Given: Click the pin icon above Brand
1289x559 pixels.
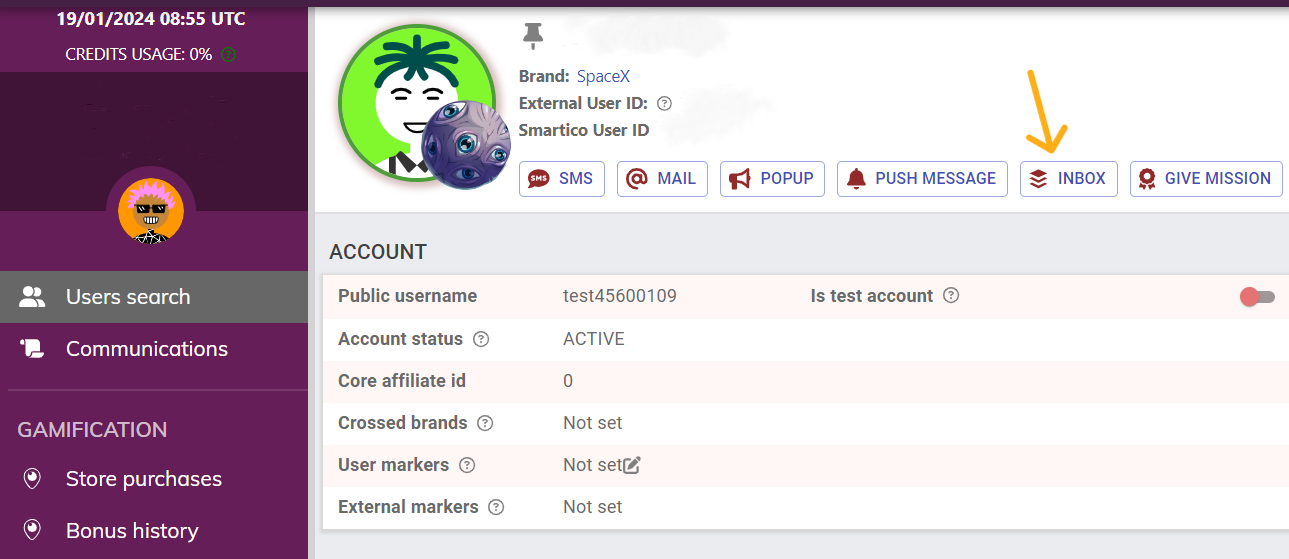Looking at the screenshot, I should click(x=532, y=37).
